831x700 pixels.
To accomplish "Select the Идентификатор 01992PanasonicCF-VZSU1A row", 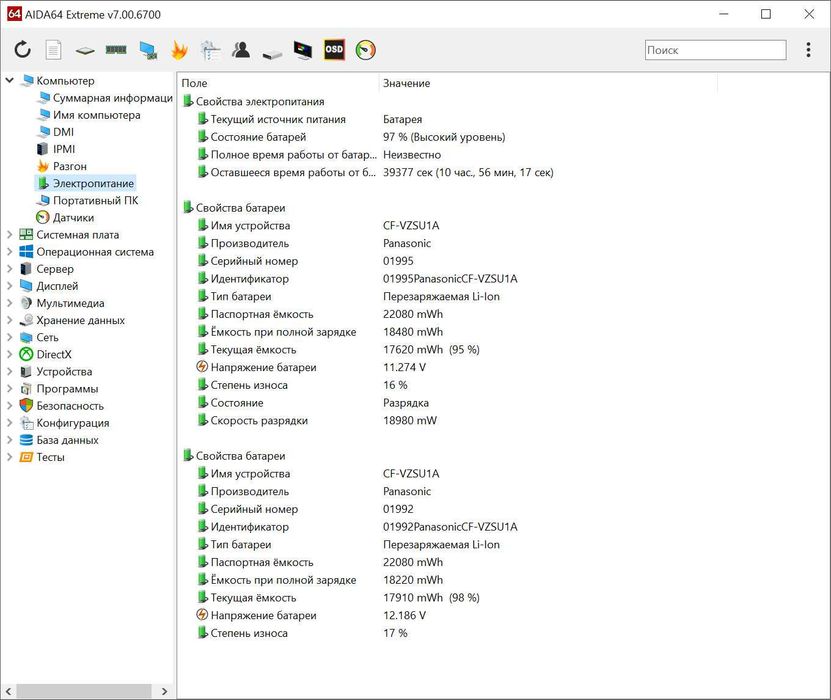I will (357, 527).
